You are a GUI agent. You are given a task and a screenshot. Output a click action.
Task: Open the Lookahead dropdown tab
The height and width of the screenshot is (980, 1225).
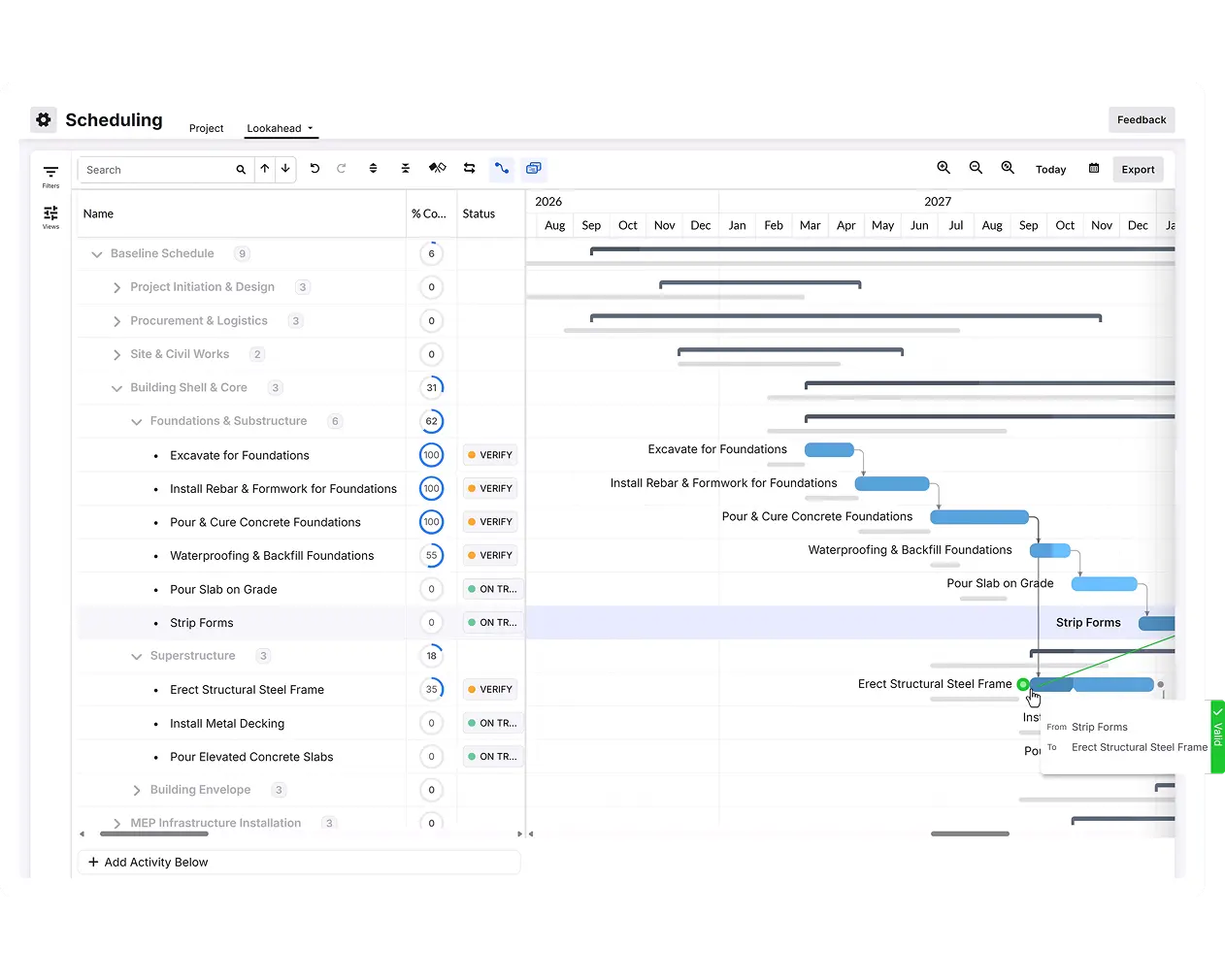coord(280,128)
